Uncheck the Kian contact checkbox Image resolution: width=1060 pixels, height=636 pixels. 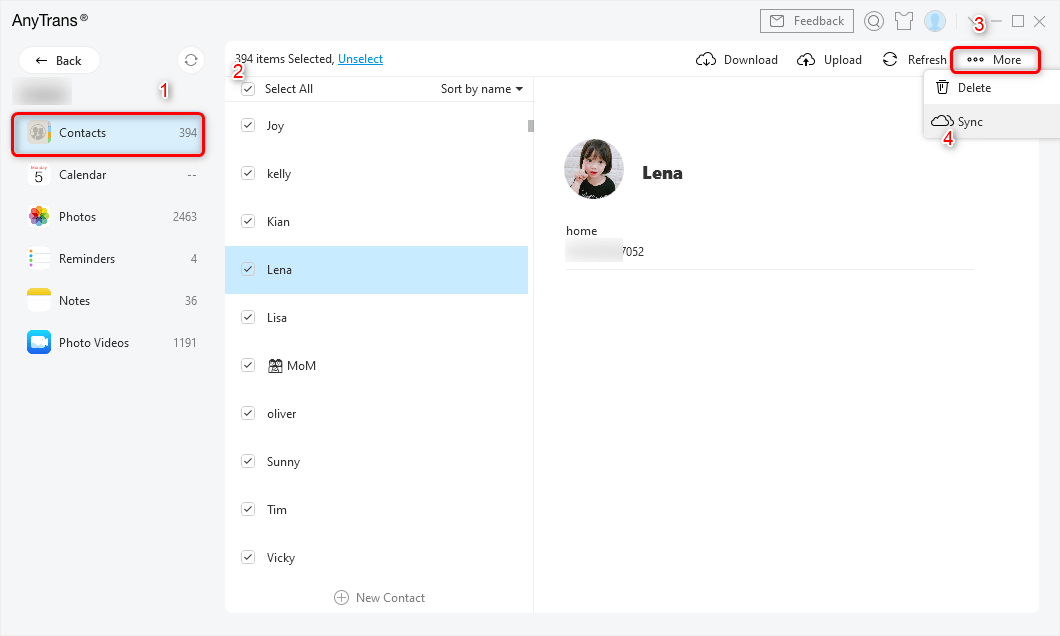click(x=248, y=221)
